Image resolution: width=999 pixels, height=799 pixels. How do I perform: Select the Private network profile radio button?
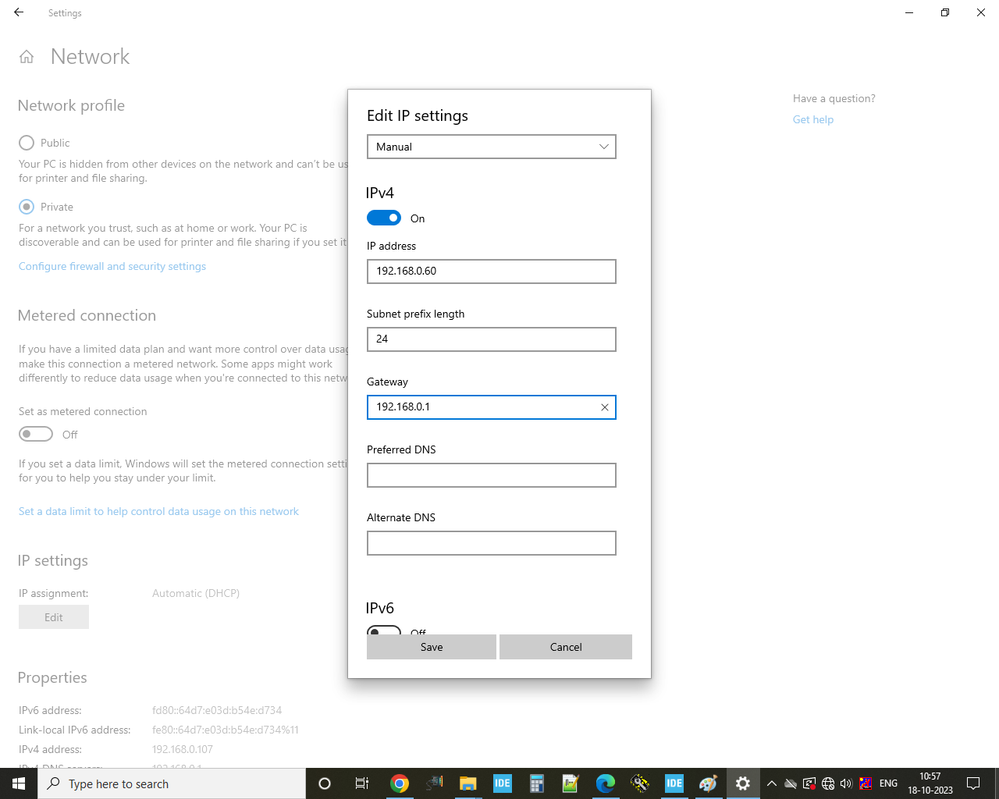point(26,206)
